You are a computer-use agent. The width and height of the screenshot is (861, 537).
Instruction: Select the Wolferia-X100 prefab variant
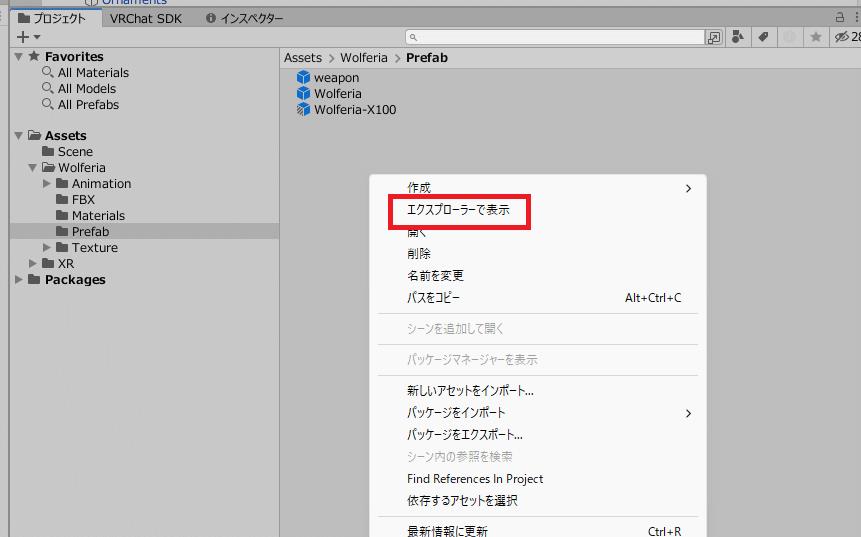click(x=355, y=109)
